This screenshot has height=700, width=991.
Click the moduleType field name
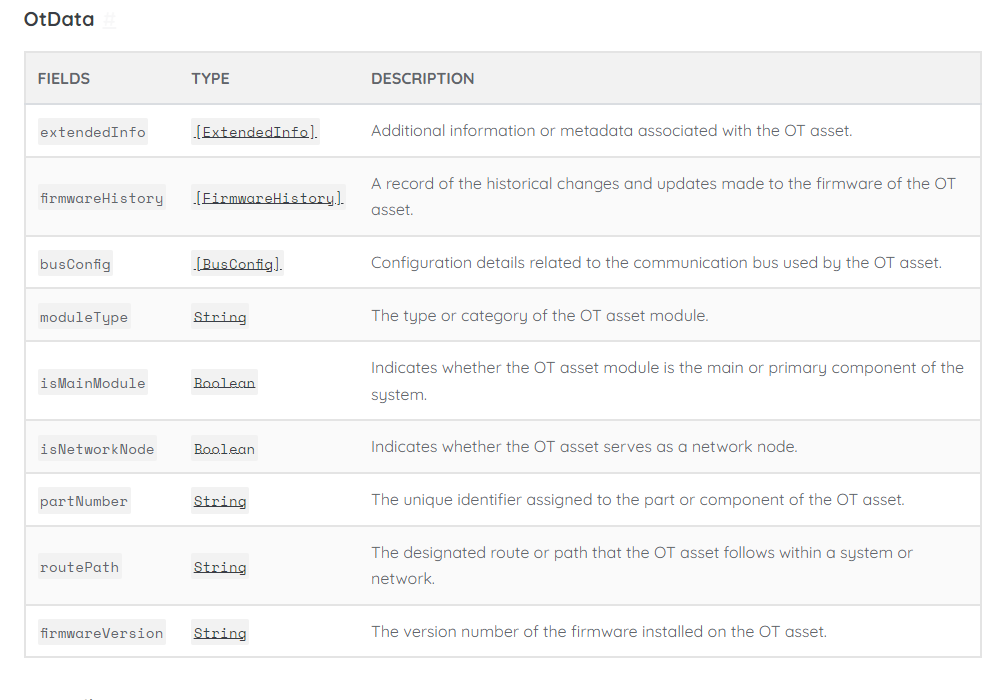(84, 317)
